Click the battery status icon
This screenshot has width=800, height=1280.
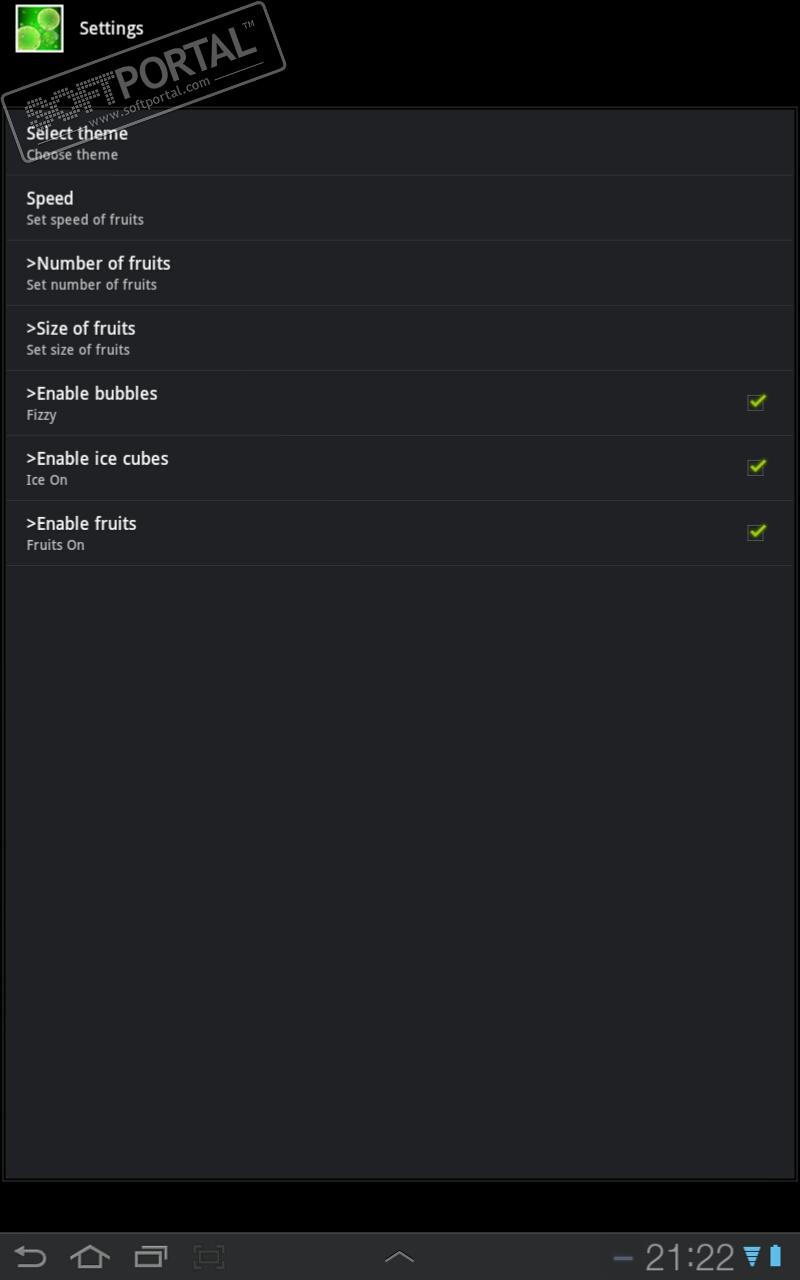775,1257
